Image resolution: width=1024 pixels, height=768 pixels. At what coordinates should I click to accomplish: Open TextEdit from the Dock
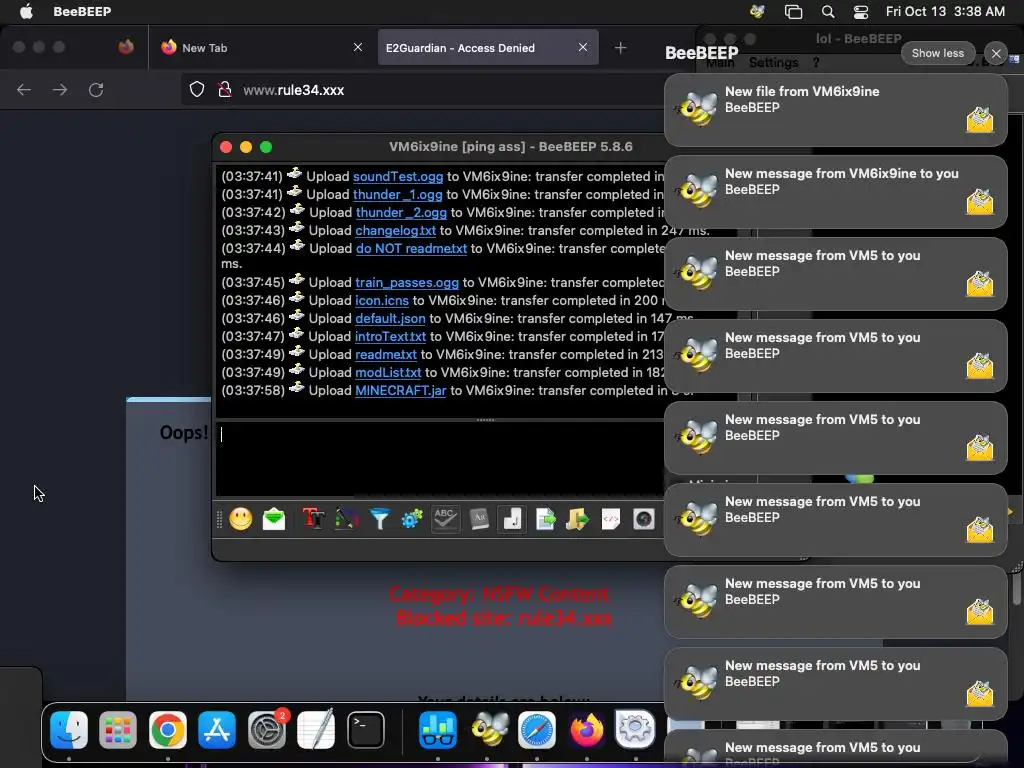click(316, 729)
